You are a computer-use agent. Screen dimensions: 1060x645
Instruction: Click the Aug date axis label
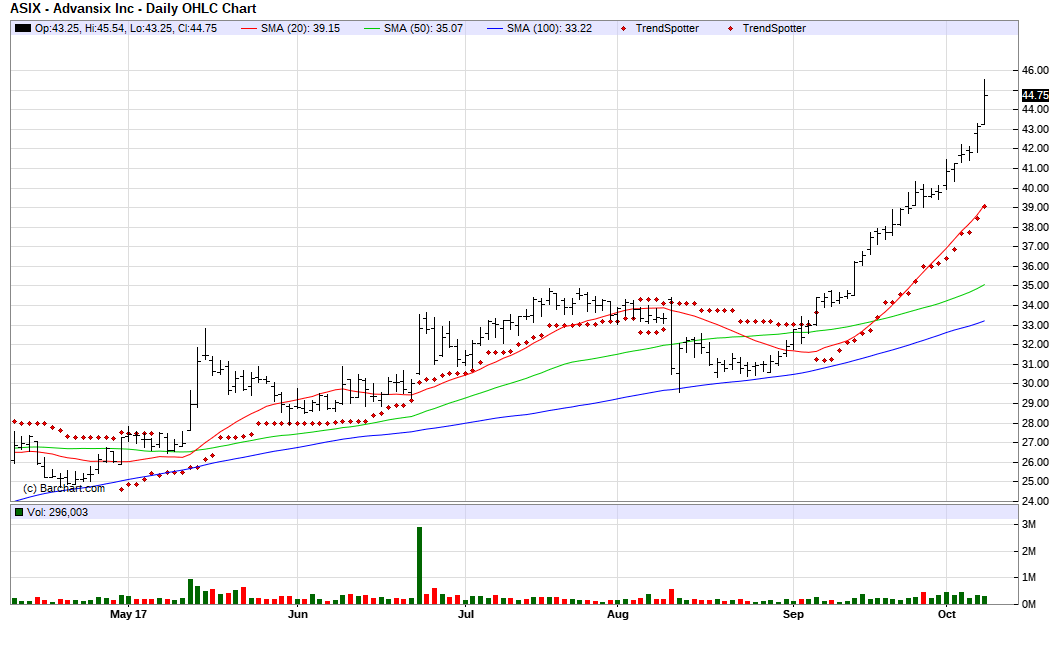[618, 614]
